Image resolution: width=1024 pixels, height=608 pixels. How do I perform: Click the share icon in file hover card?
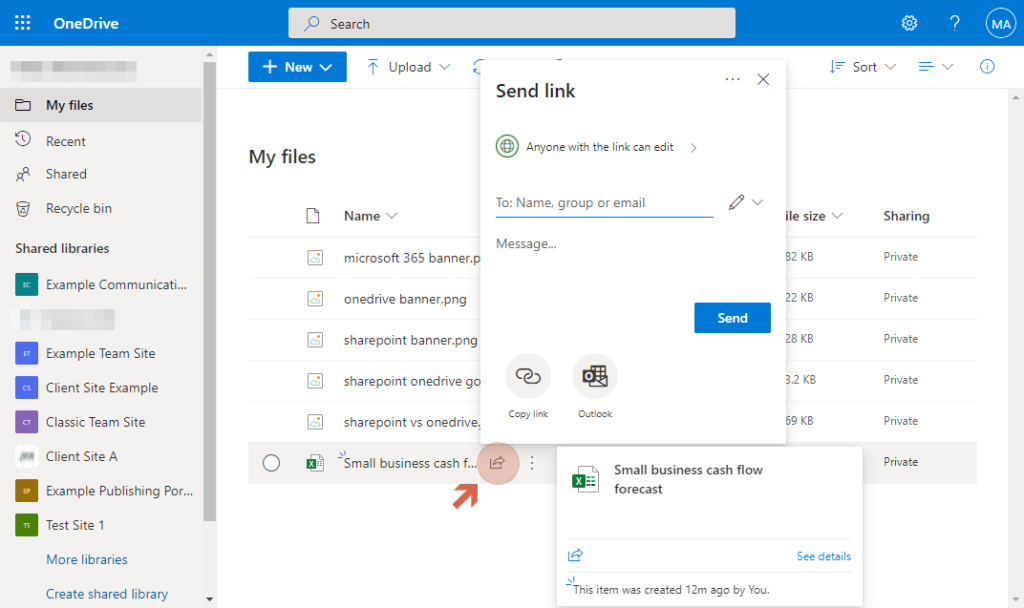coord(575,555)
